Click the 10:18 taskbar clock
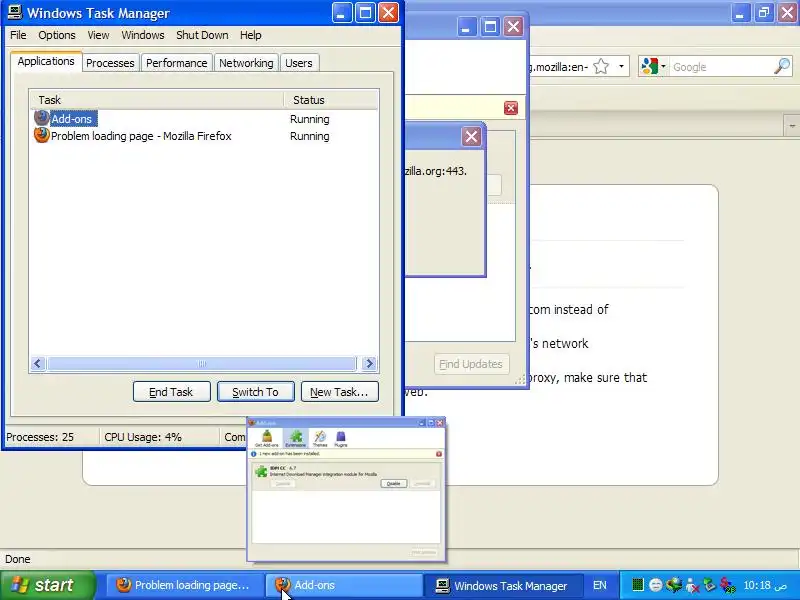The width and height of the screenshot is (800, 600). (765, 585)
